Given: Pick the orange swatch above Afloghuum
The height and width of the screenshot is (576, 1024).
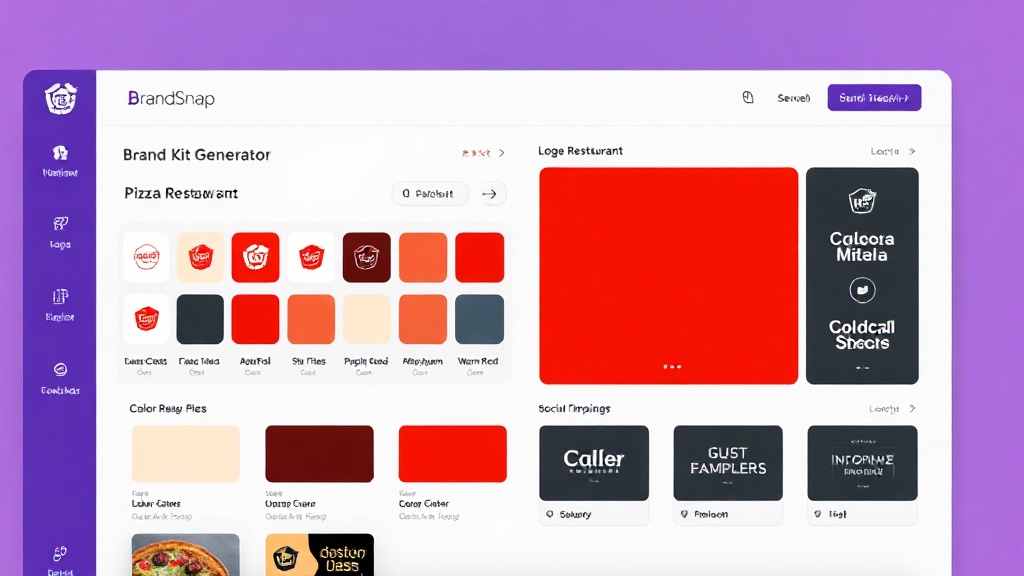Looking at the screenshot, I should click(x=423, y=319).
